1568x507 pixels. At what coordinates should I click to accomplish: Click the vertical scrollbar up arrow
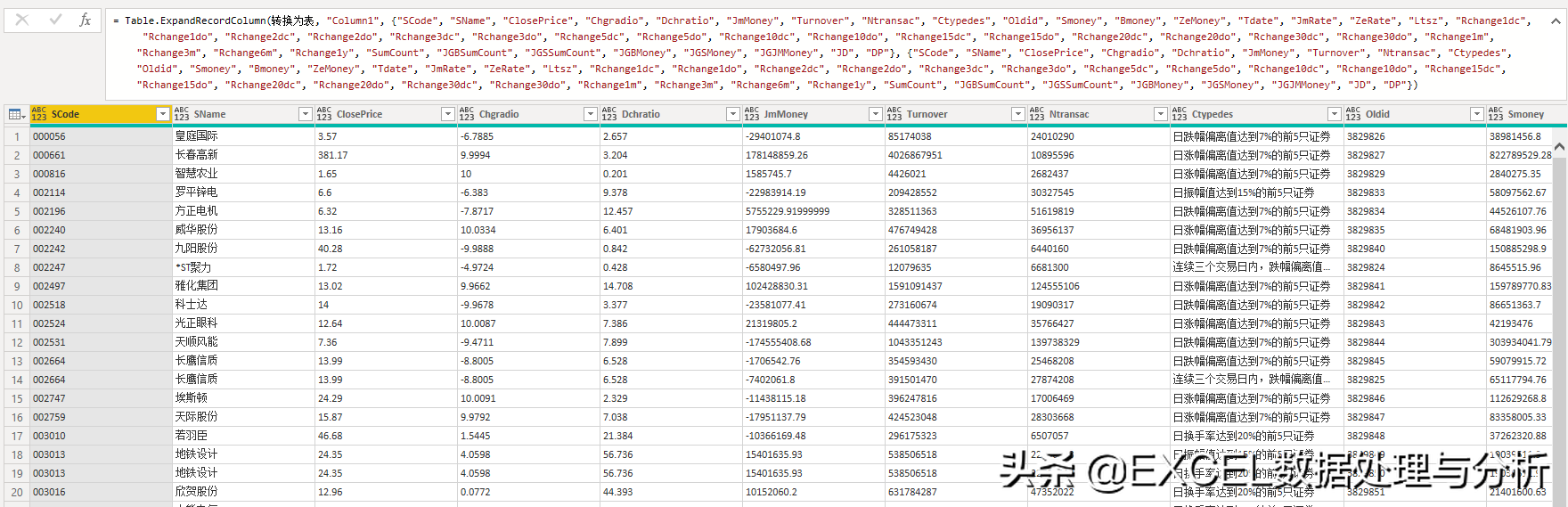pyautogui.click(x=1559, y=145)
